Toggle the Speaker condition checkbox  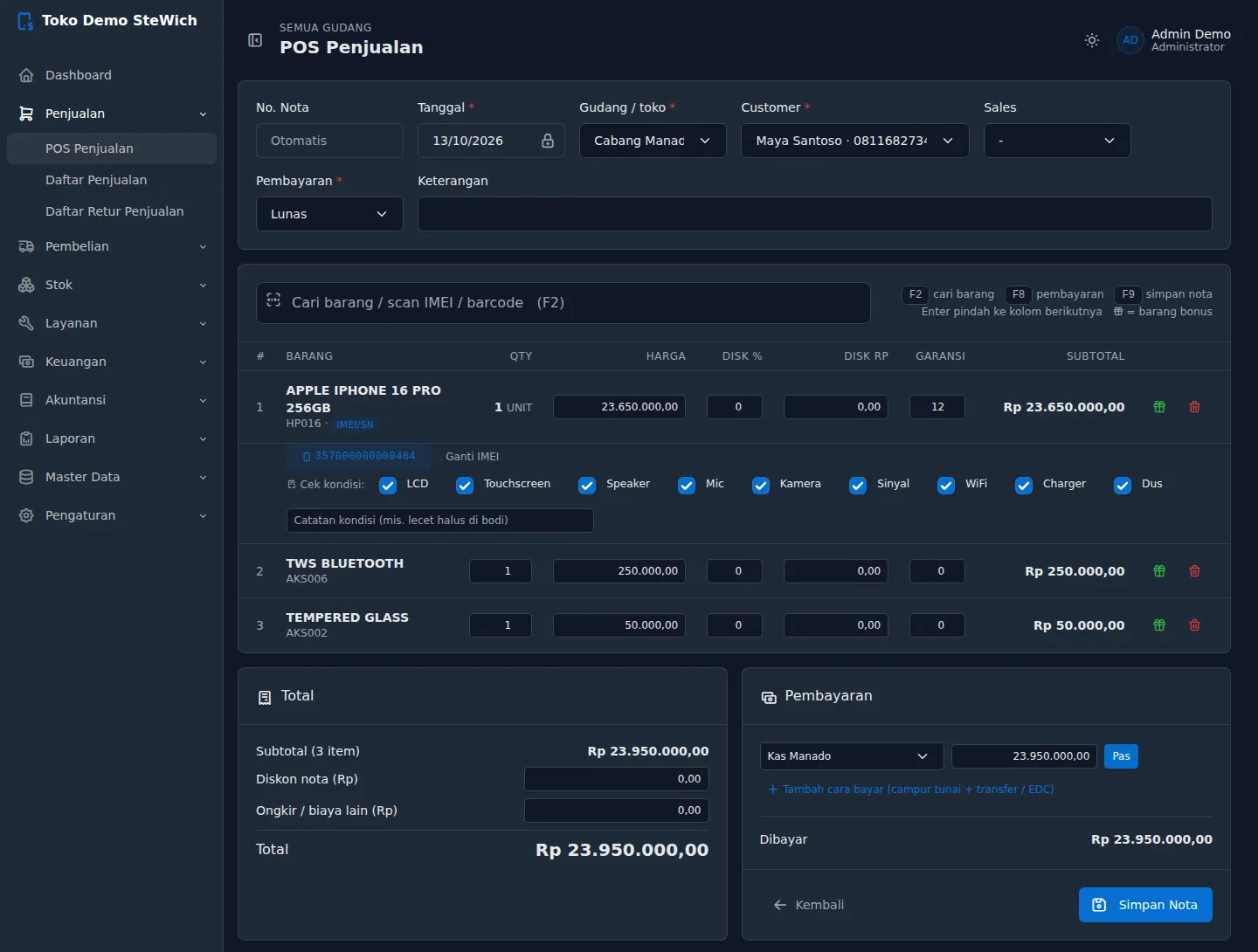tap(587, 486)
